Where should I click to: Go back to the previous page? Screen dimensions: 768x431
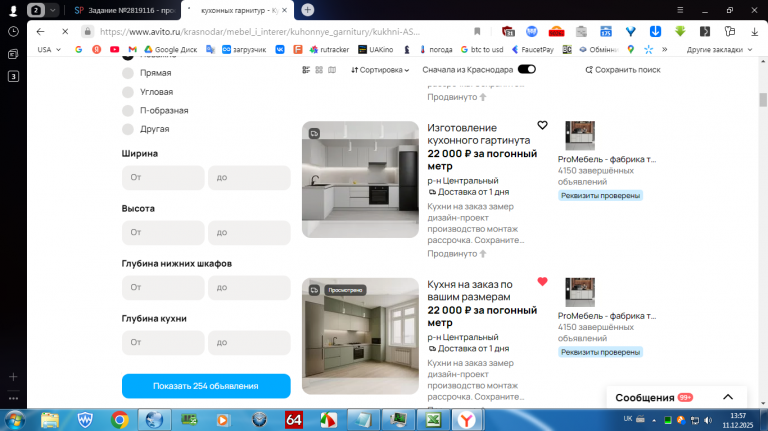point(40,31)
